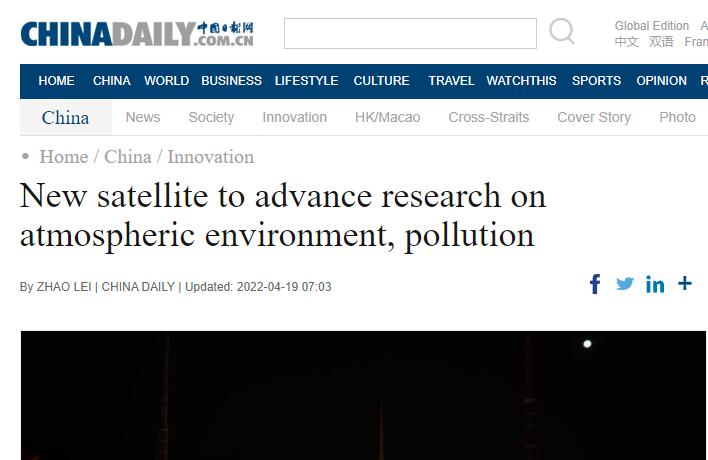This screenshot has height=460, width=708.
Task: Open the Innovation sub-tab
Action: (x=294, y=117)
